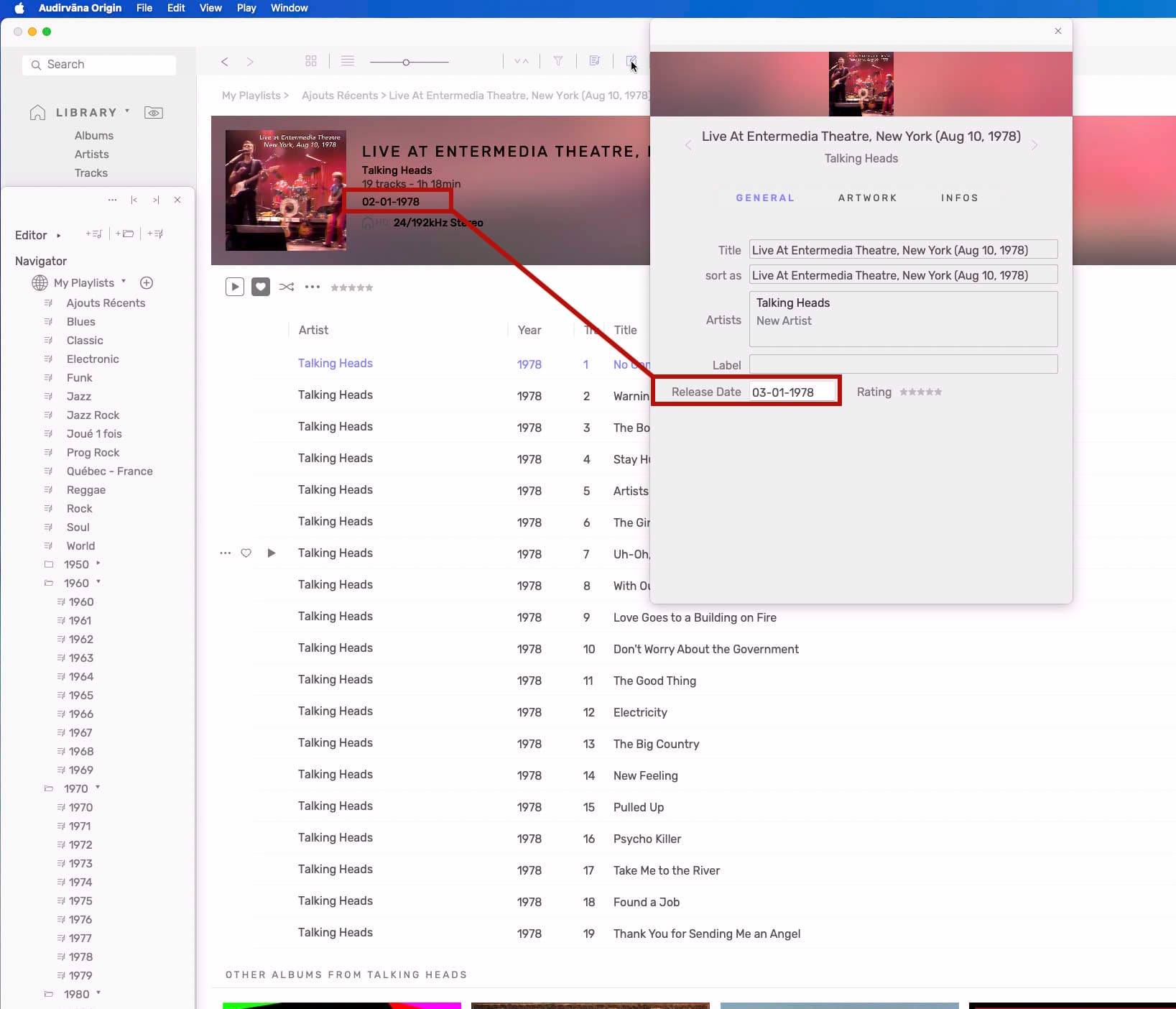Switch to grid view icon
Screen dimensions: 1176x1009
coord(311,61)
